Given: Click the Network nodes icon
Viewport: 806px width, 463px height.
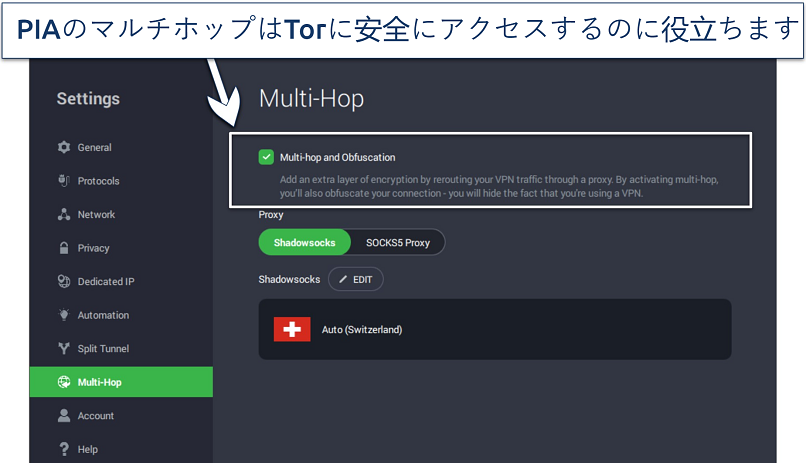Looking at the screenshot, I should pyautogui.click(x=64, y=215).
